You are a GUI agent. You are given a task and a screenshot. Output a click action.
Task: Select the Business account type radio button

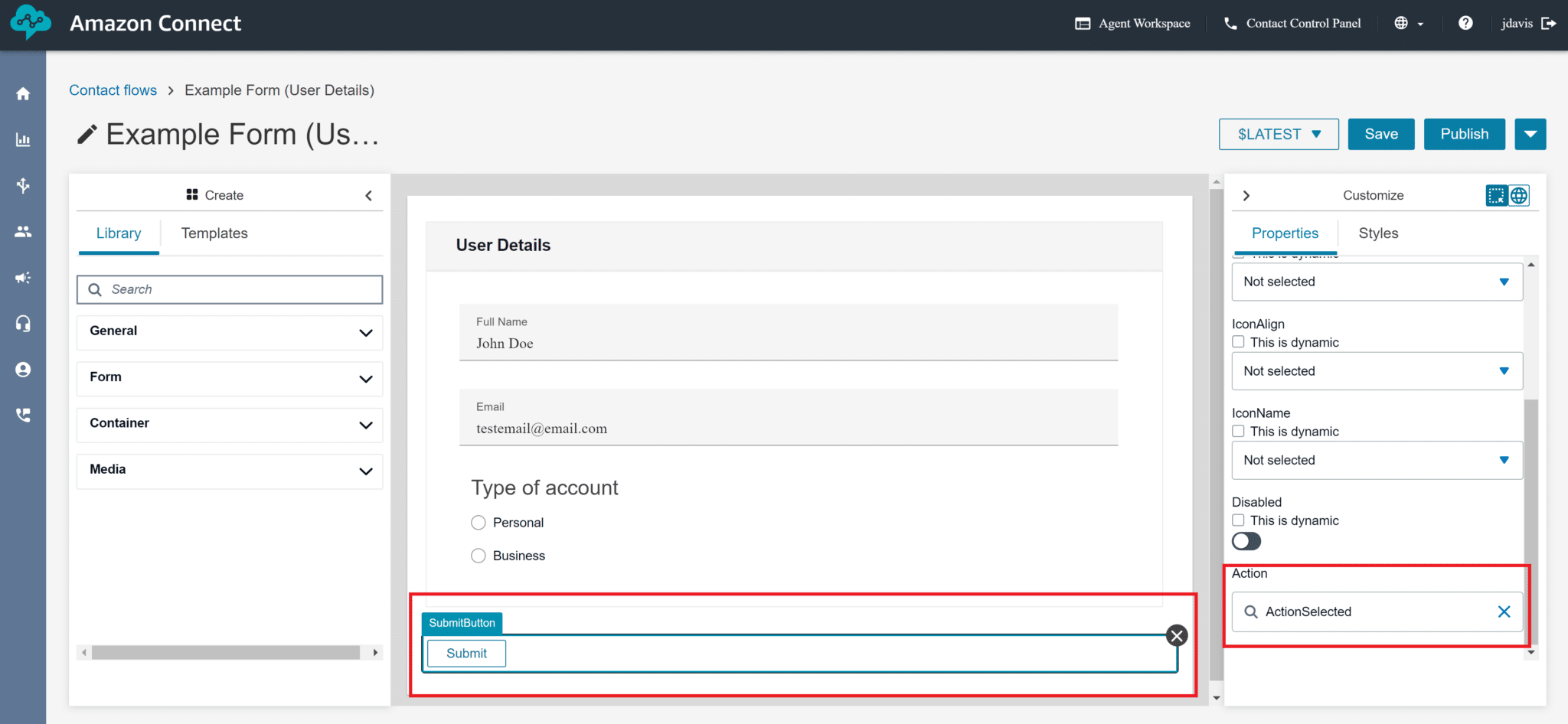pos(478,556)
